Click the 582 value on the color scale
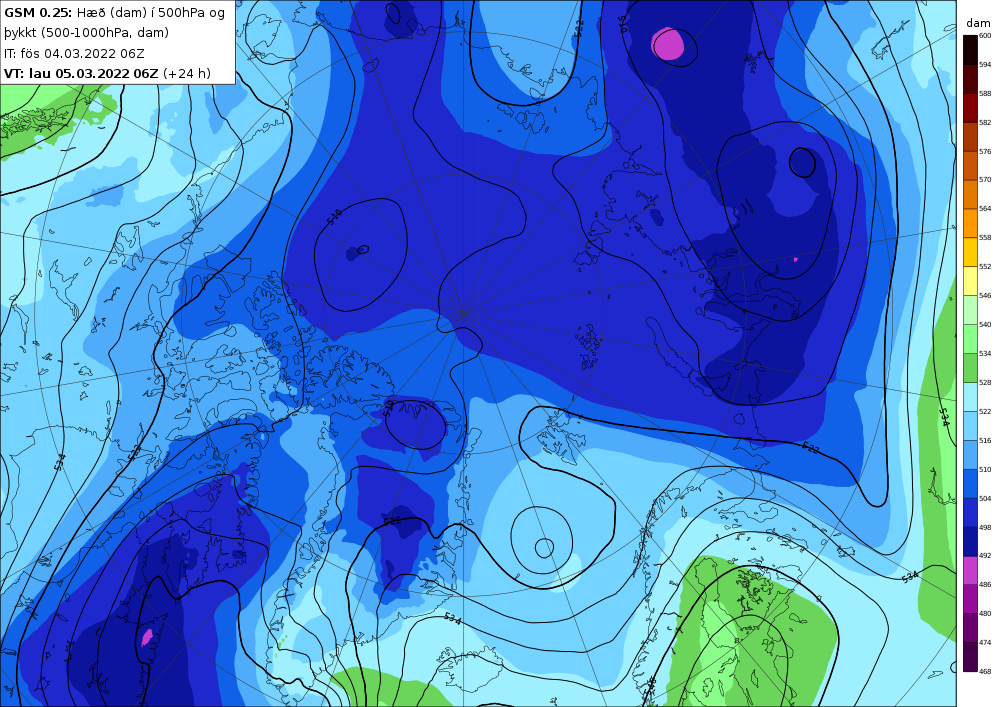This screenshot has width=1000, height=707. pos(985,122)
